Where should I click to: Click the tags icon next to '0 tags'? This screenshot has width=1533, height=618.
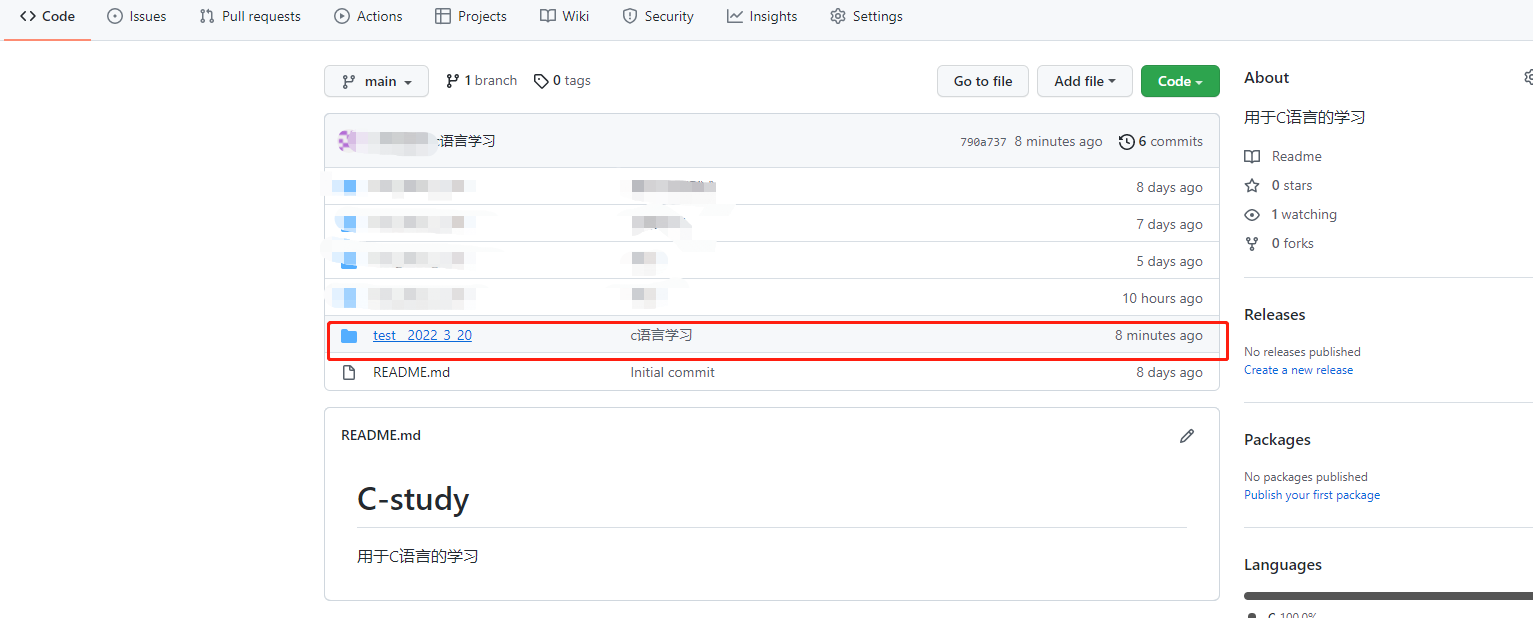(540, 80)
